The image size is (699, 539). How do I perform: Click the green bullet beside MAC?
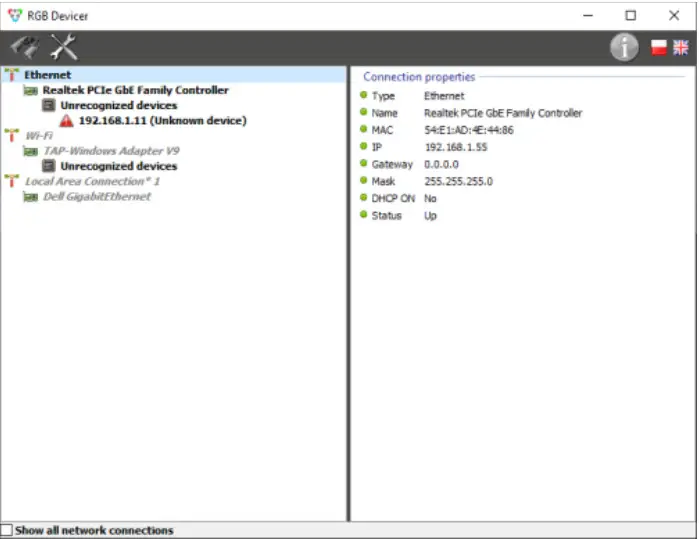pos(363,129)
